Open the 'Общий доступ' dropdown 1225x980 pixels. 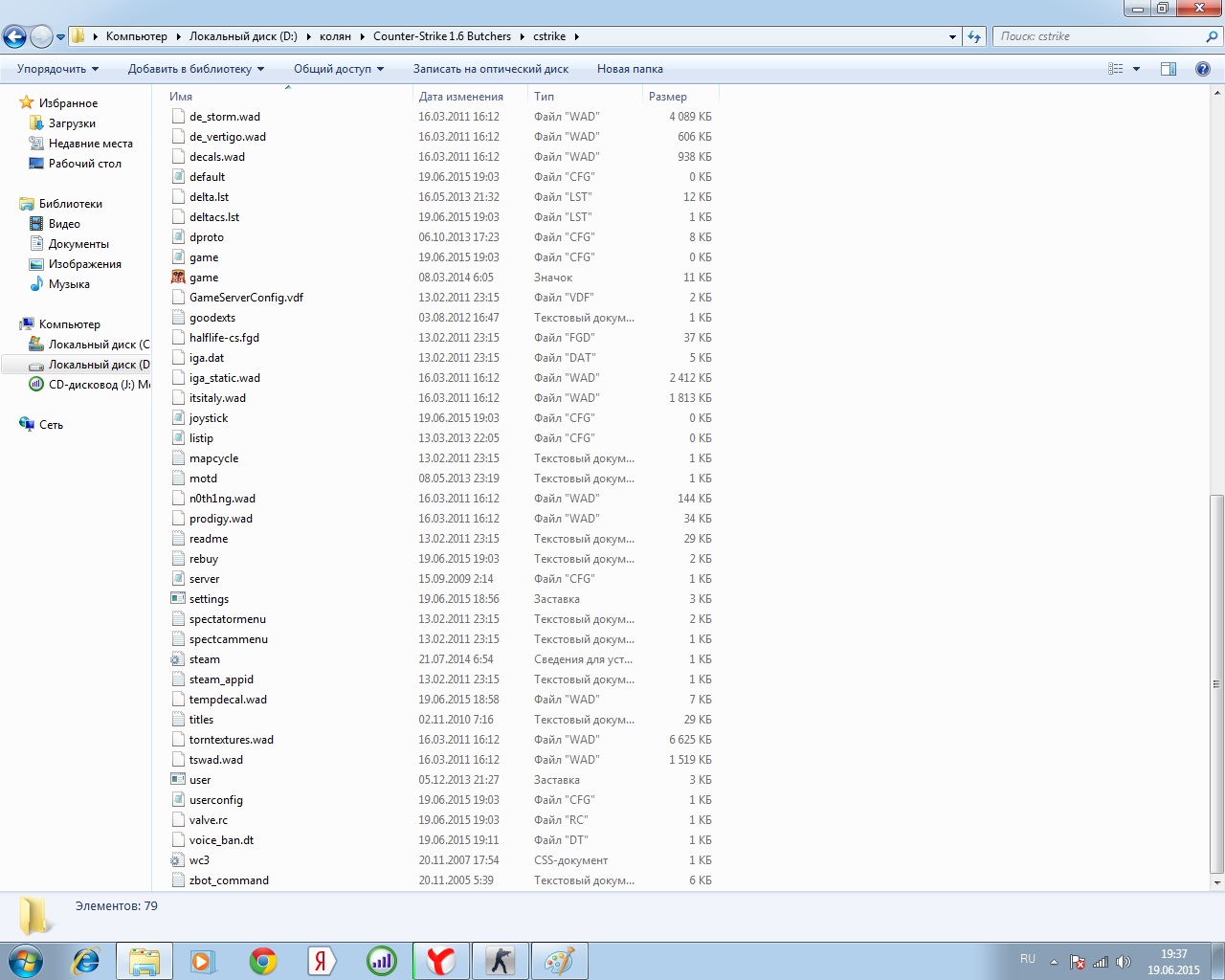pyautogui.click(x=339, y=69)
